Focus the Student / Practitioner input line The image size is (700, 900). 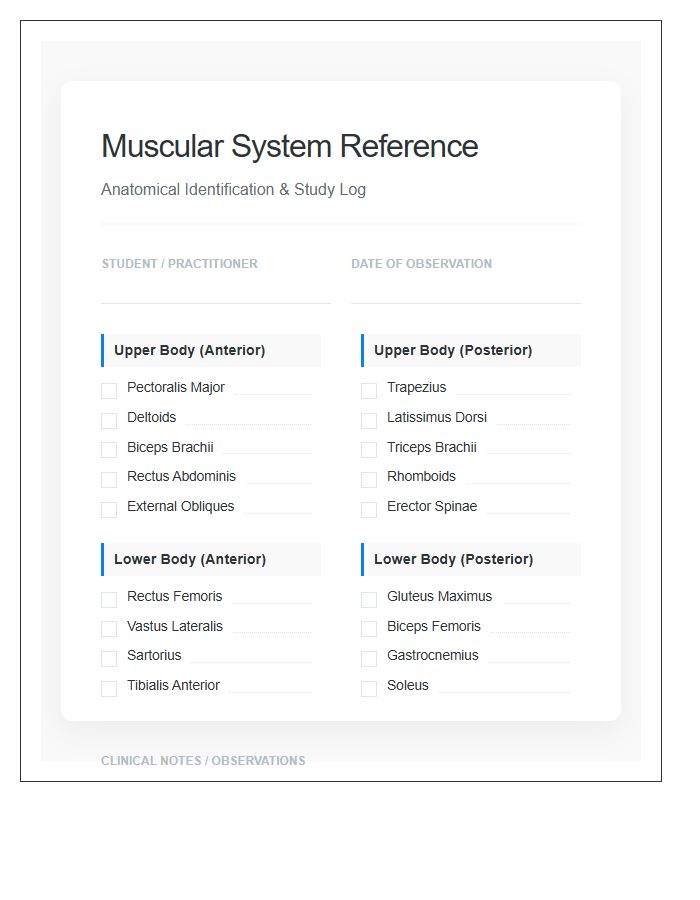pos(216,290)
